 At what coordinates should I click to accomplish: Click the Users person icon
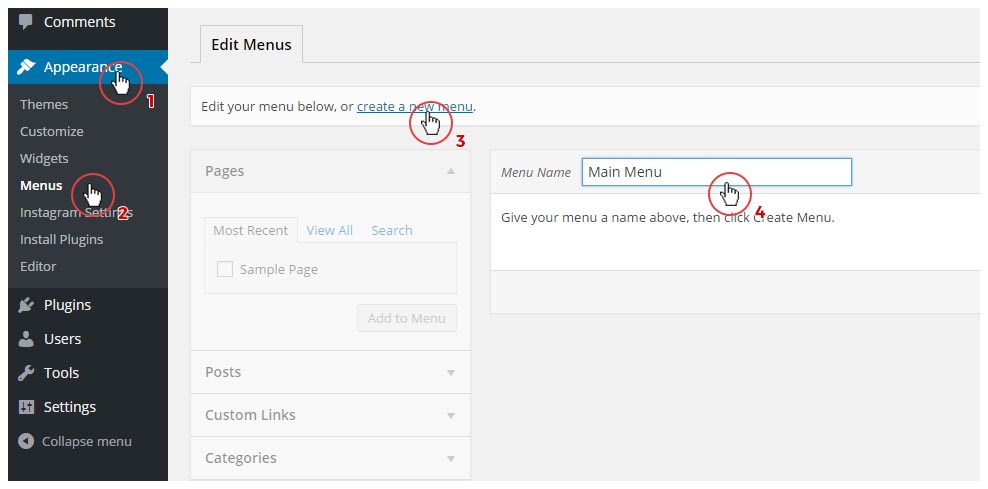(x=26, y=339)
